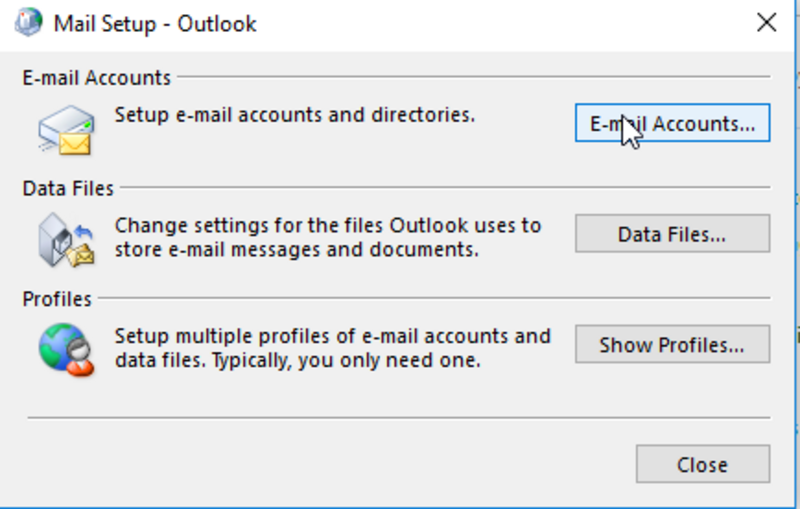Click the Close button at the bottom

703,464
